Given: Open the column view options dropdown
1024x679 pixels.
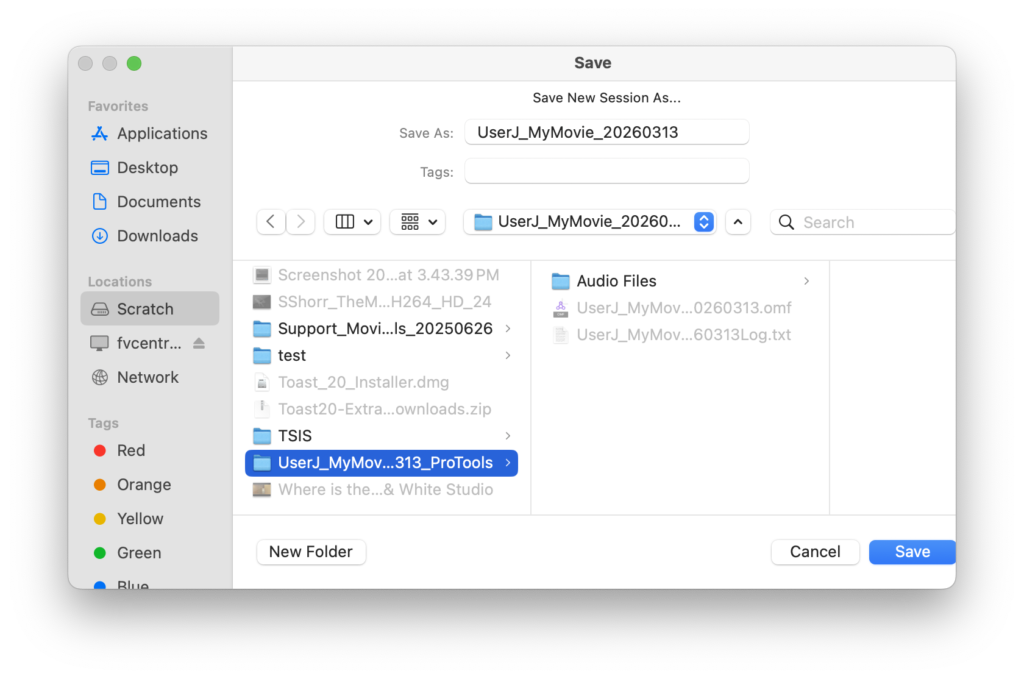Looking at the screenshot, I should (x=352, y=222).
